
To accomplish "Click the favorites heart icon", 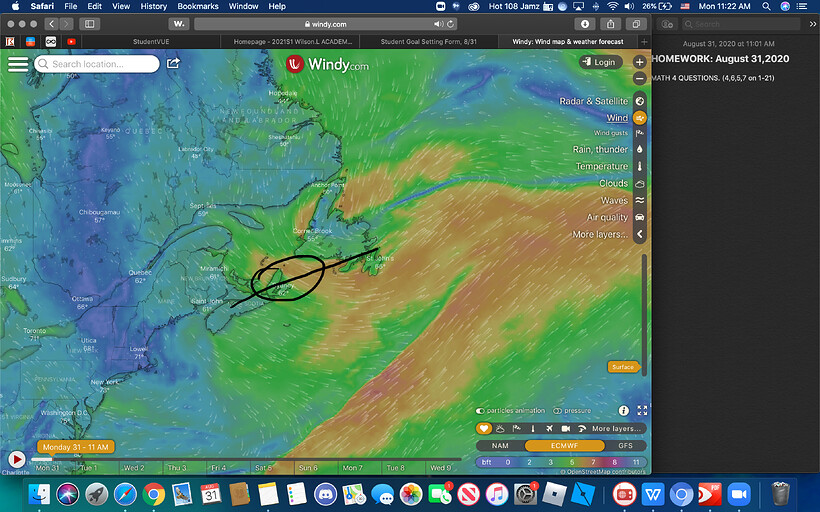I will point(484,428).
